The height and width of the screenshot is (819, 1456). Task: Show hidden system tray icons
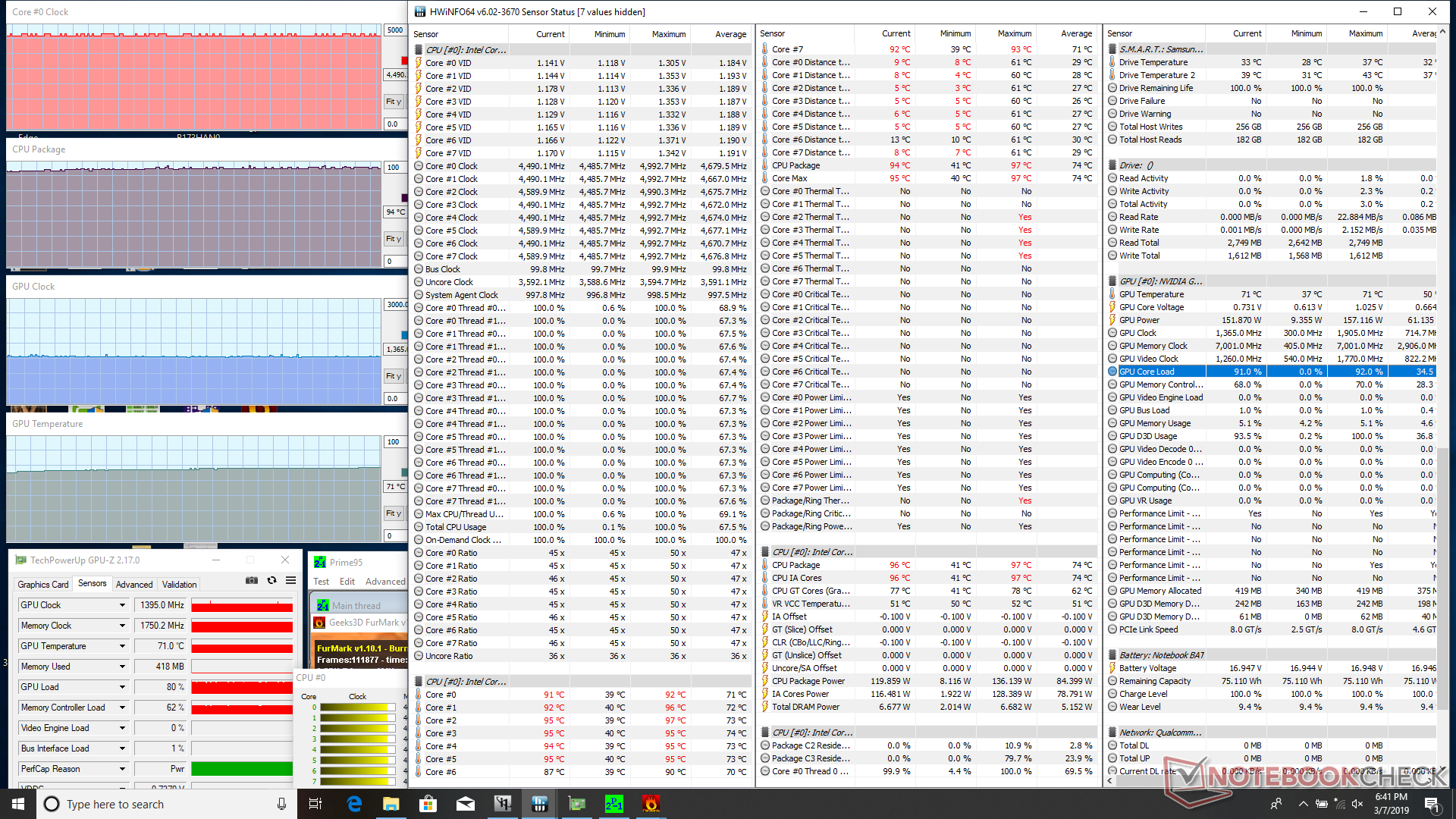pos(1303,804)
